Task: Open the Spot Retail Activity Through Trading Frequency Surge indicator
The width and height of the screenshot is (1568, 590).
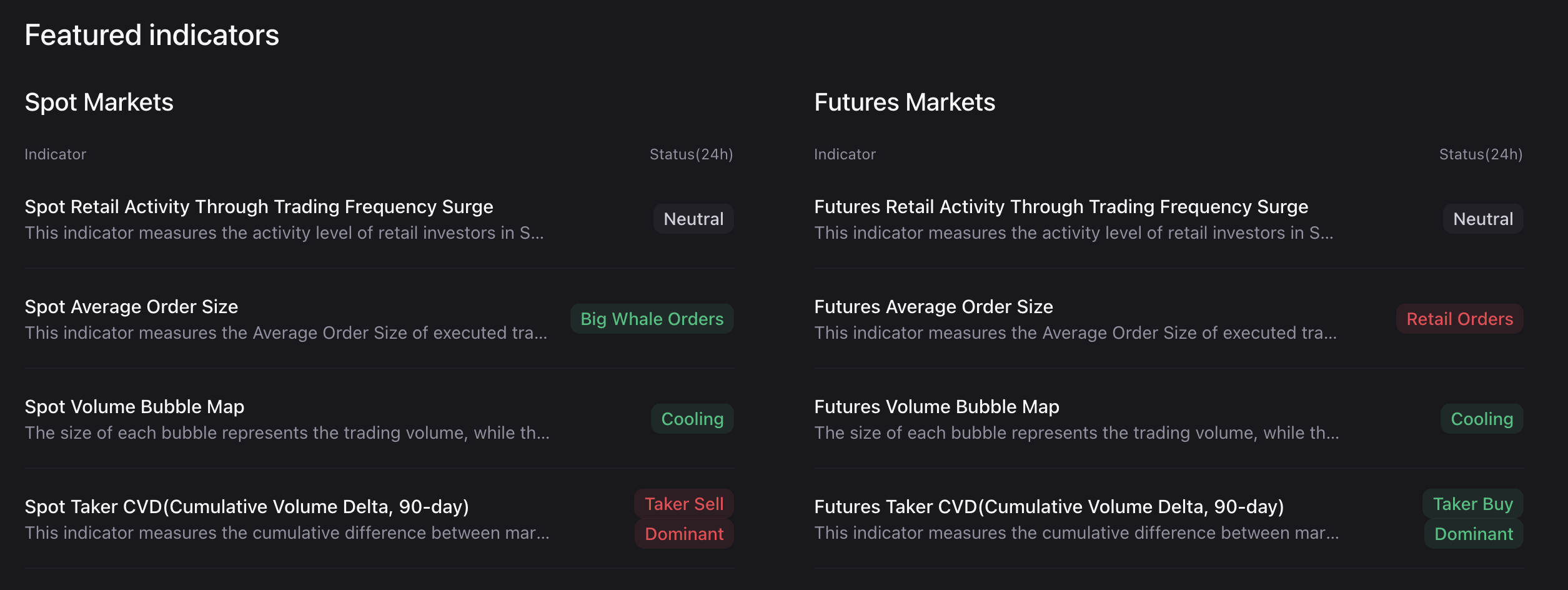Action: pyautogui.click(x=258, y=206)
